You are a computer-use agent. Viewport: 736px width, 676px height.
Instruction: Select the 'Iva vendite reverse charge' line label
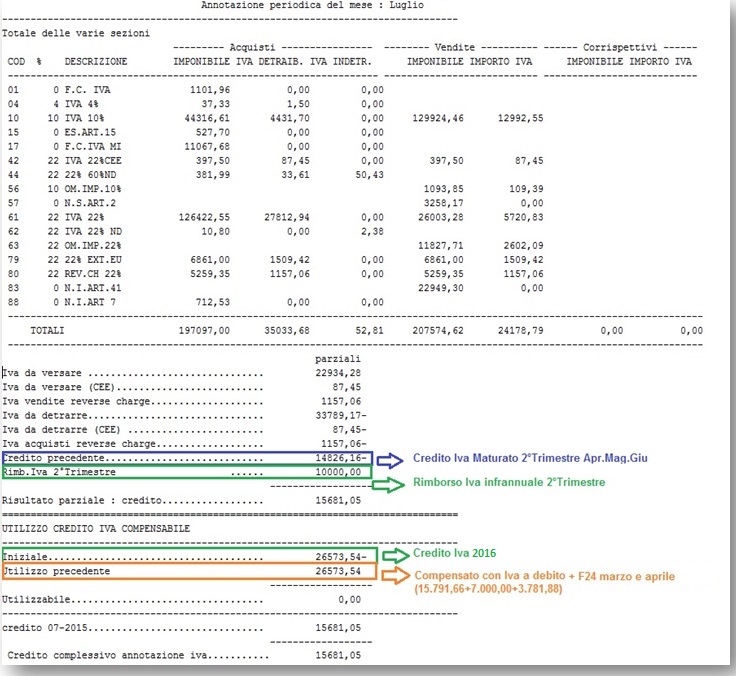[76, 401]
